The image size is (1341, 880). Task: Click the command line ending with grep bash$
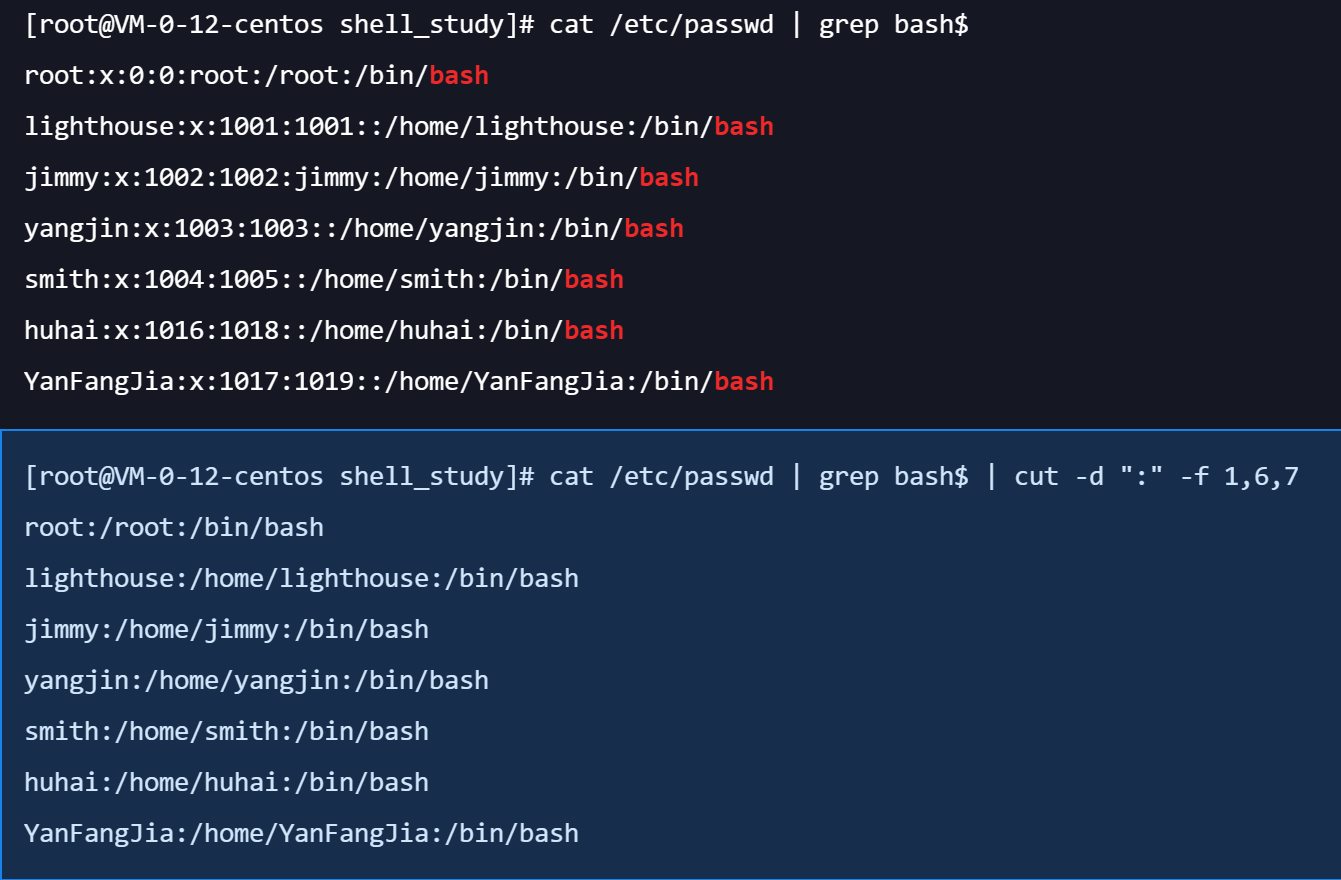point(495,25)
